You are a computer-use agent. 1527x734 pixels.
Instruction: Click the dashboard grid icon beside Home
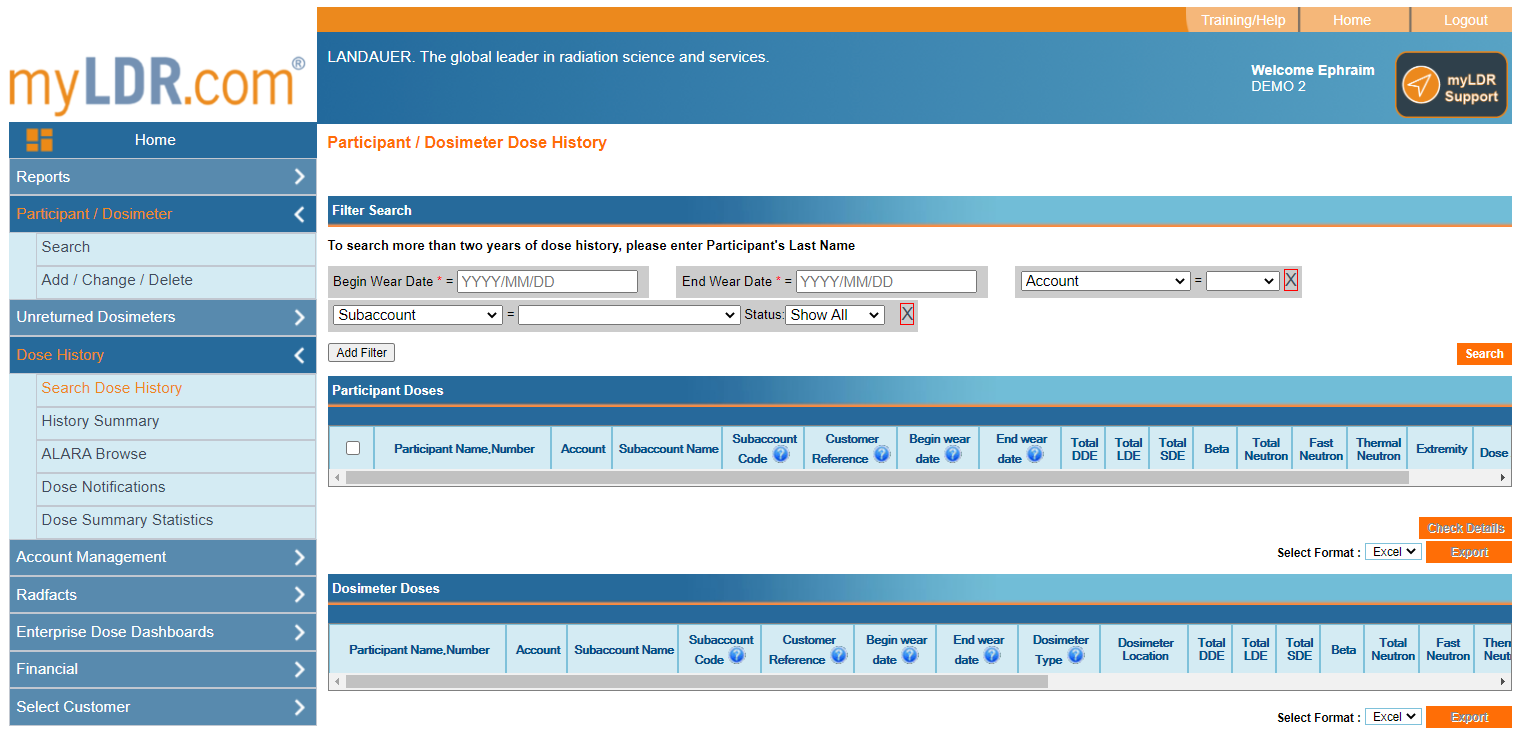pyautogui.click(x=39, y=140)
